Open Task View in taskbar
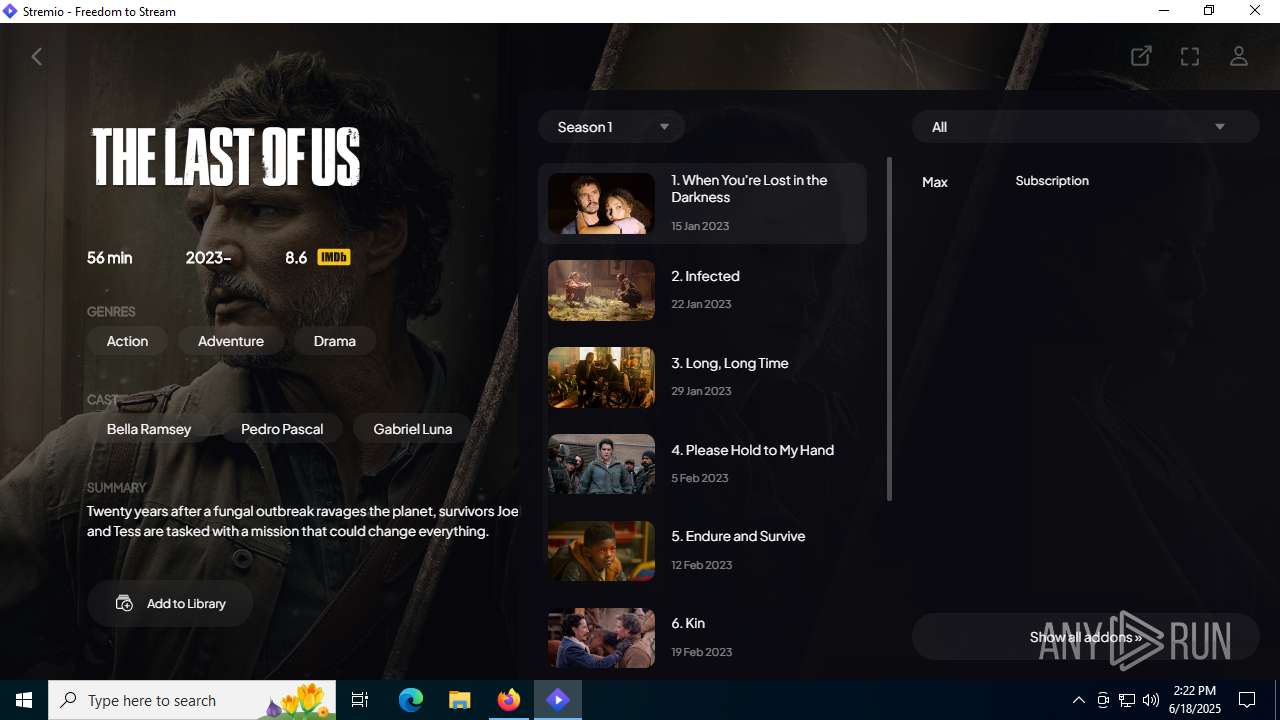 (360, 700)
